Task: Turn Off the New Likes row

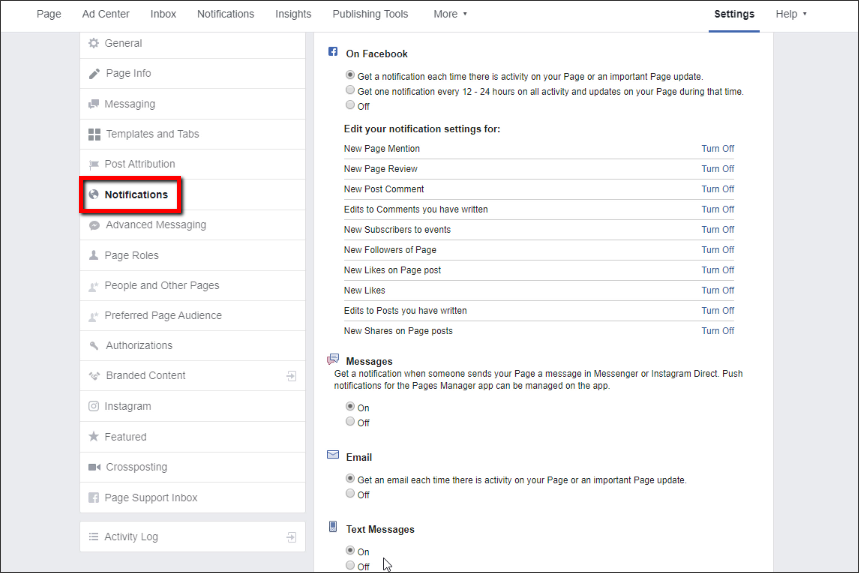Action: tap(718, 290)
